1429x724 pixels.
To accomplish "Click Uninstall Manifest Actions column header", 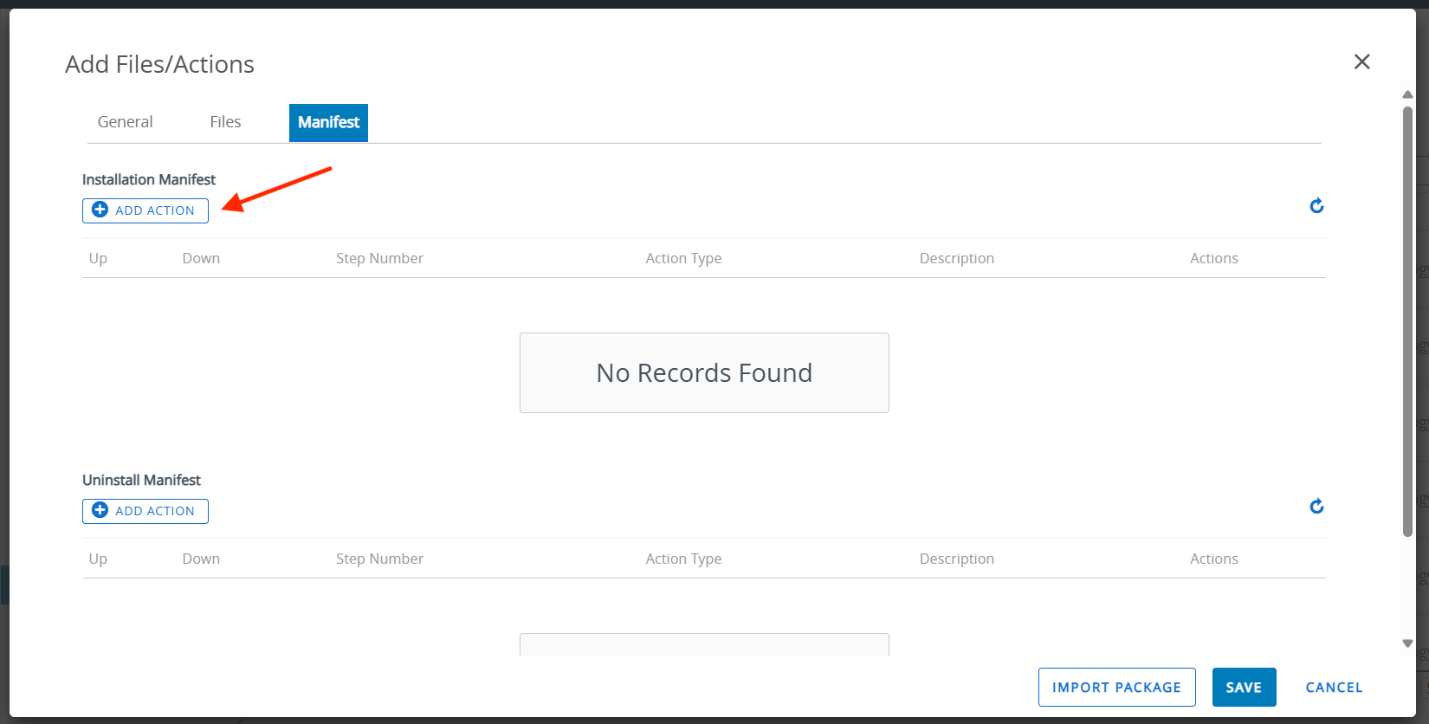I will [1213, 559].
